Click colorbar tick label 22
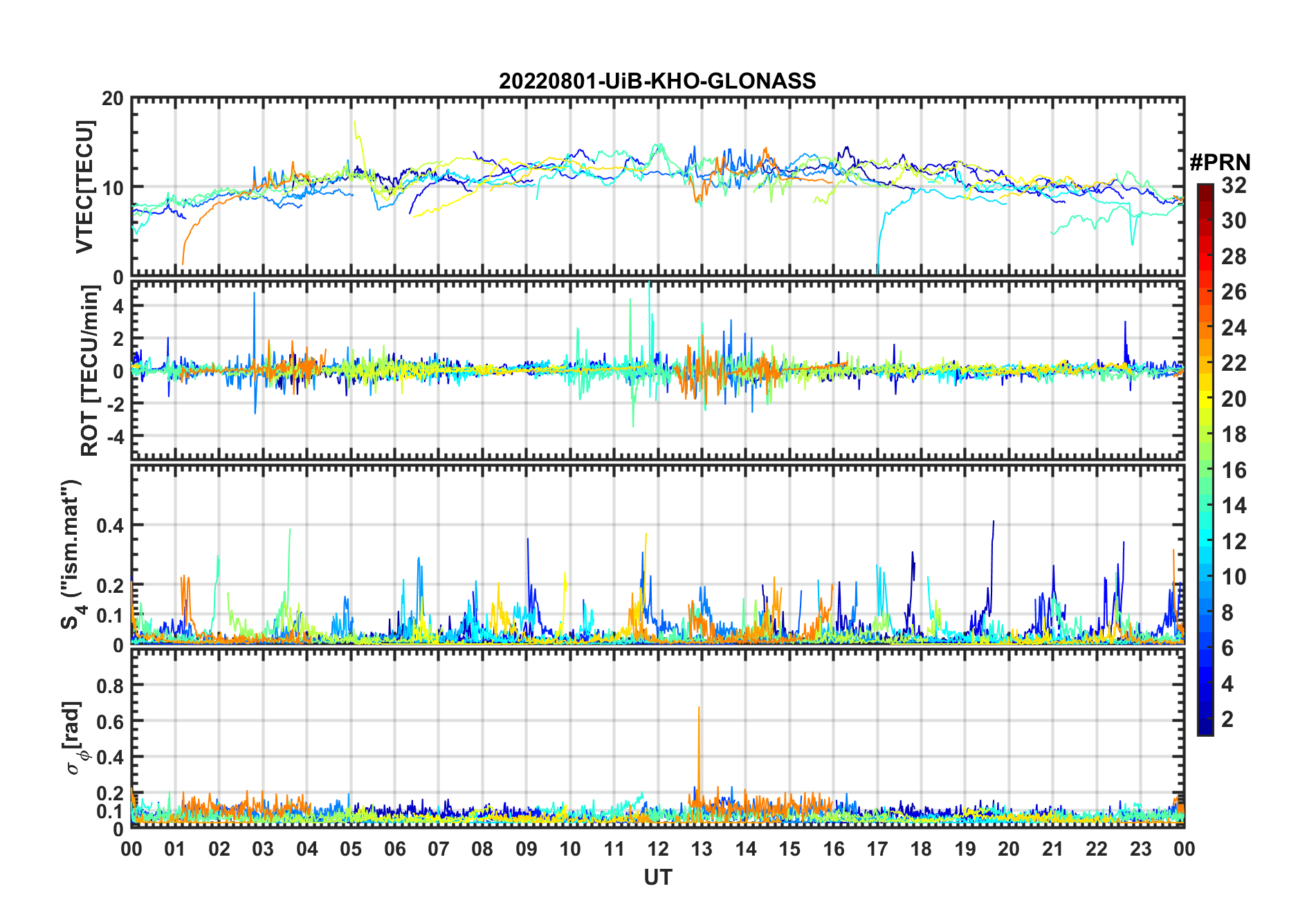This screenshot has height=920, width=1316. [1234, 362]
